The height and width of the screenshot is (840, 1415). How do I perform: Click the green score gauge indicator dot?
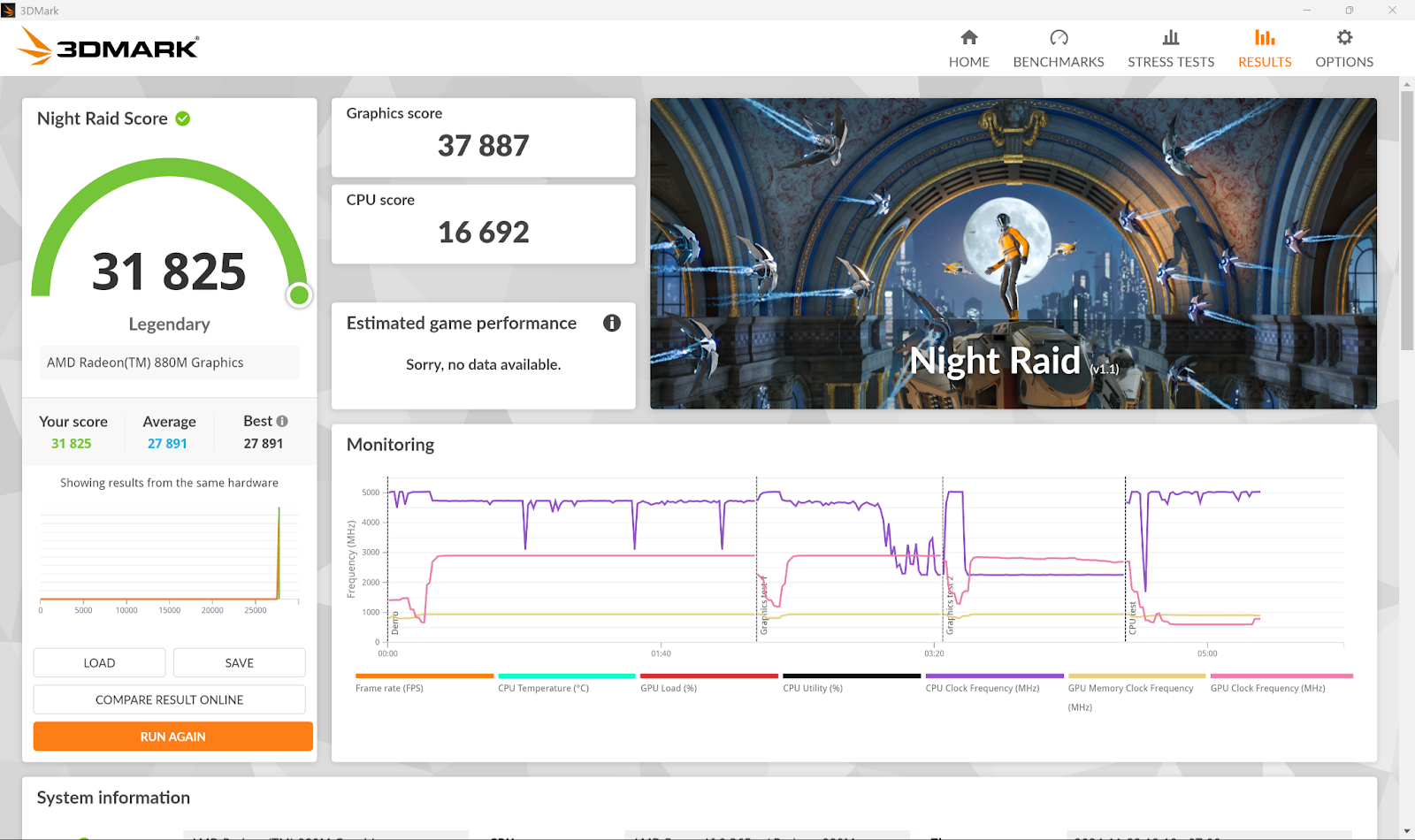tap(300, 295)
